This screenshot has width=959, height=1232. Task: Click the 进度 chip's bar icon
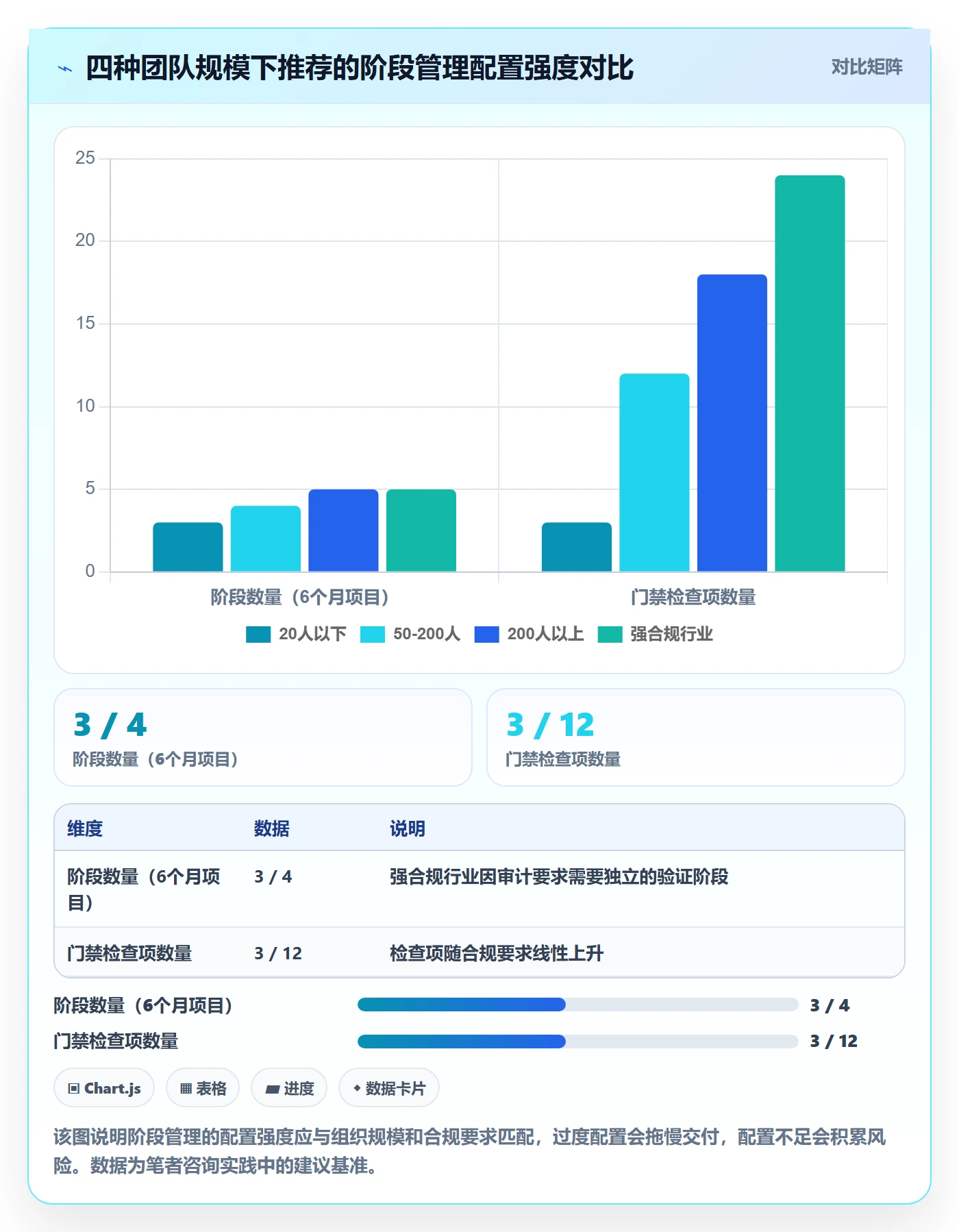[x=273, y=1089]
